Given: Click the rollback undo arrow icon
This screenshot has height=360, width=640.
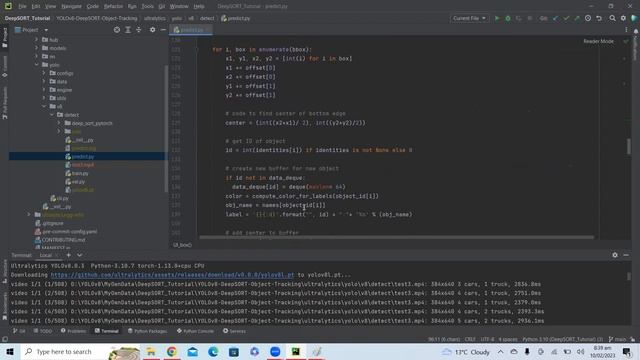Looking at the screenshot, I should [599, 18].
